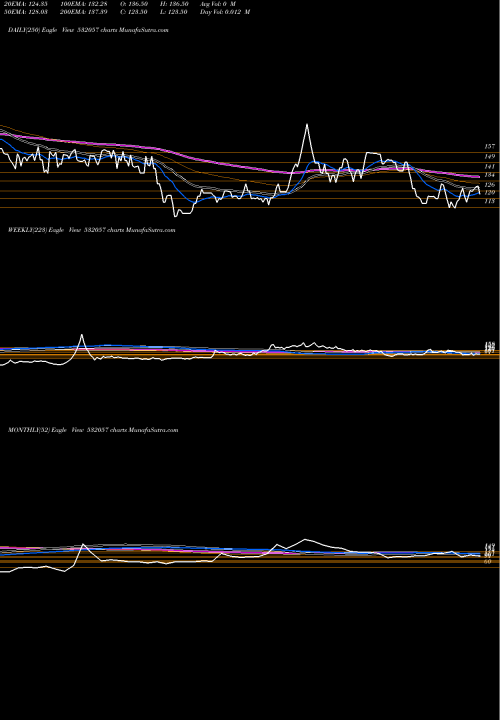Click the tallest price spike peak on daily chart

pos(307,124)
